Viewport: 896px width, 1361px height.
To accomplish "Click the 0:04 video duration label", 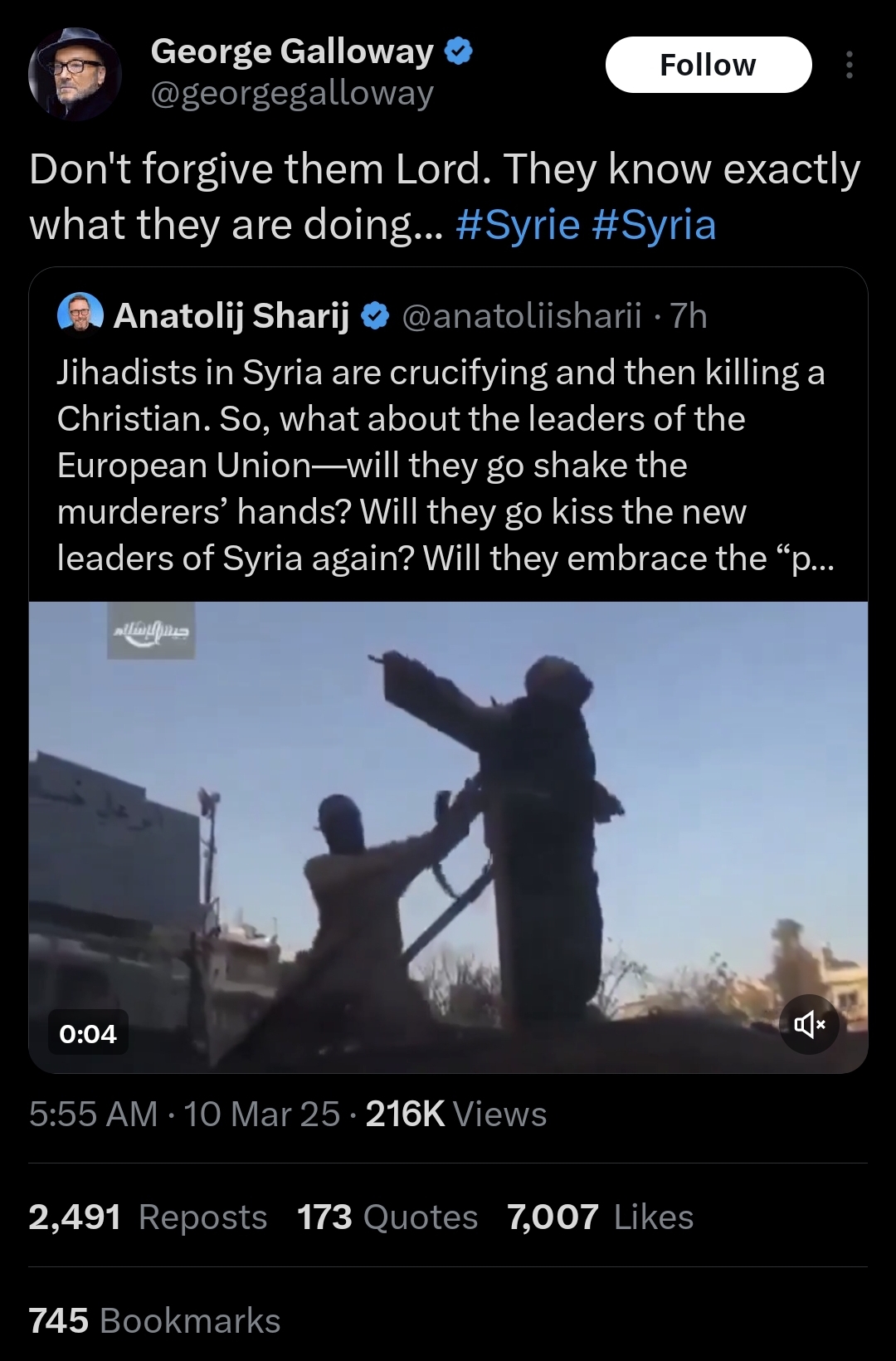I will coord(88,1033).
